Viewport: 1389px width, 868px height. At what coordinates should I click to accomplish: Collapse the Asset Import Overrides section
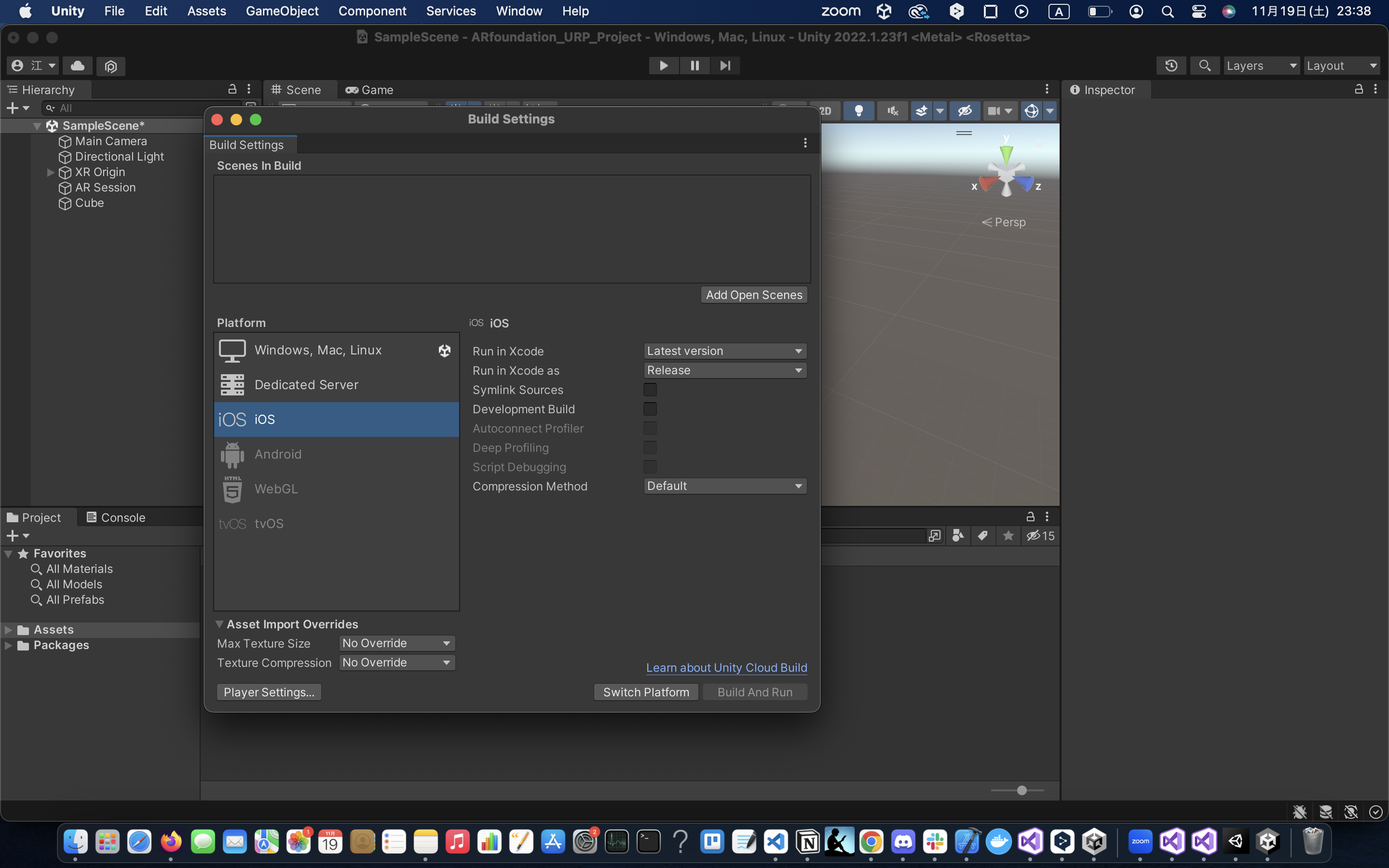[x=220, y=624]
